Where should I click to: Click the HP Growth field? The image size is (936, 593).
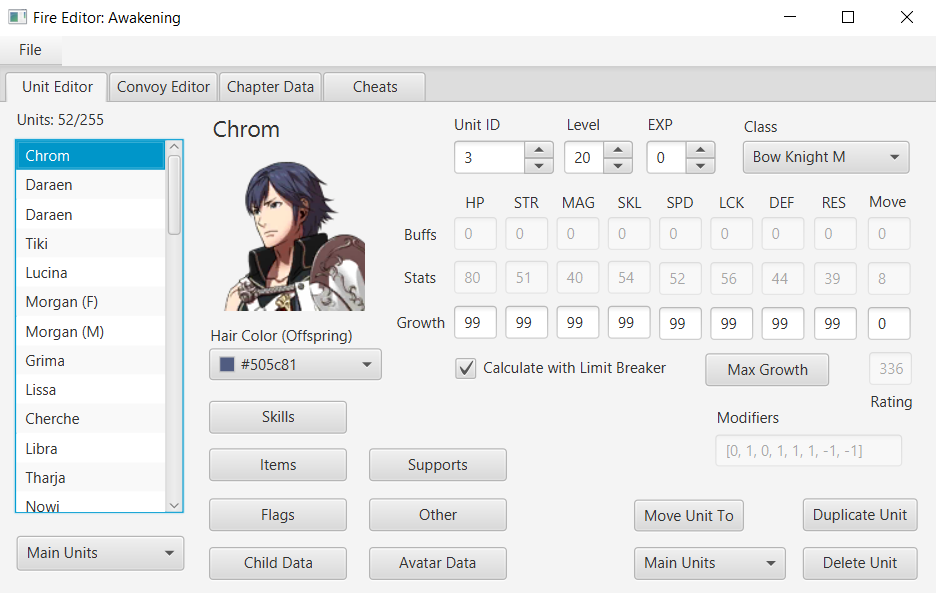475,323
